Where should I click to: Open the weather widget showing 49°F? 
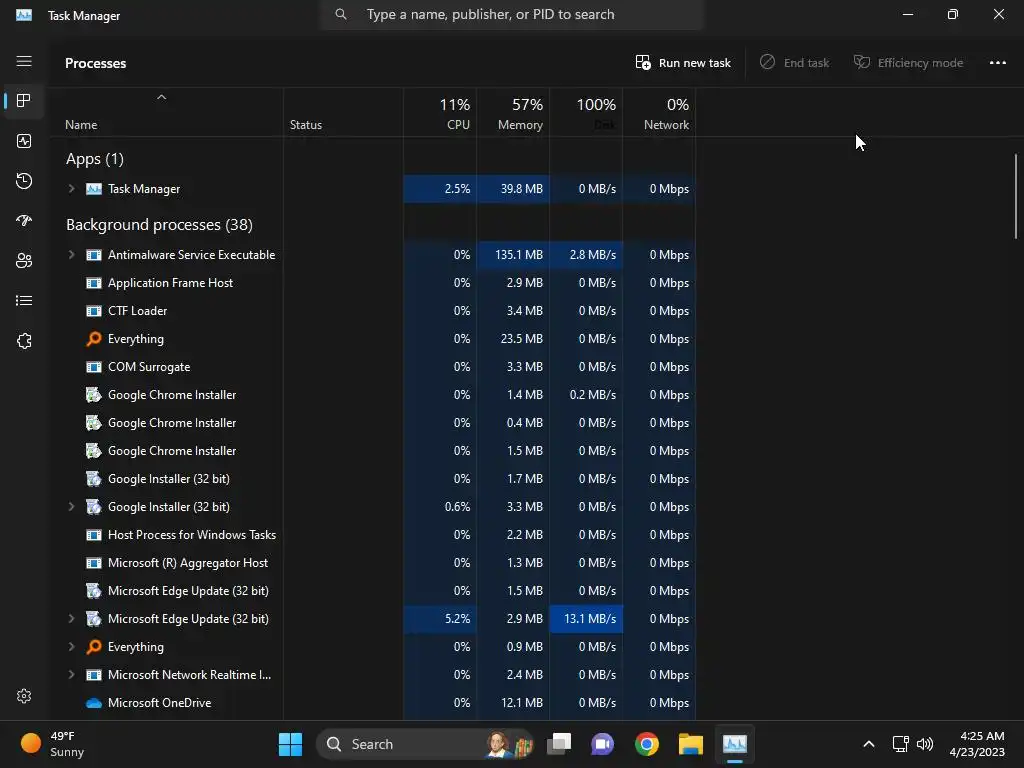(x=52, y=744)
